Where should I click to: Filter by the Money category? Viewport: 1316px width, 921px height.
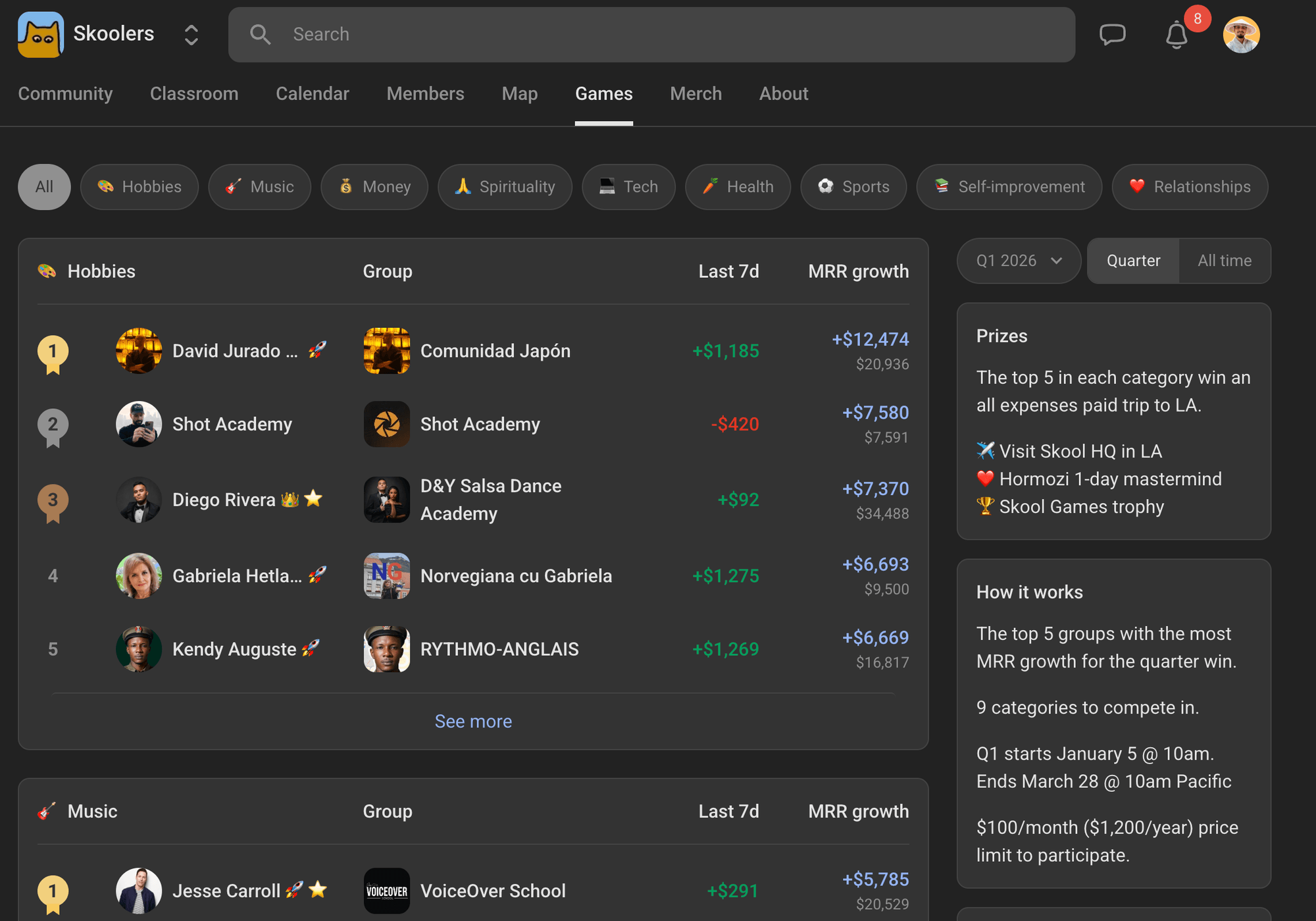click(374, 187)
